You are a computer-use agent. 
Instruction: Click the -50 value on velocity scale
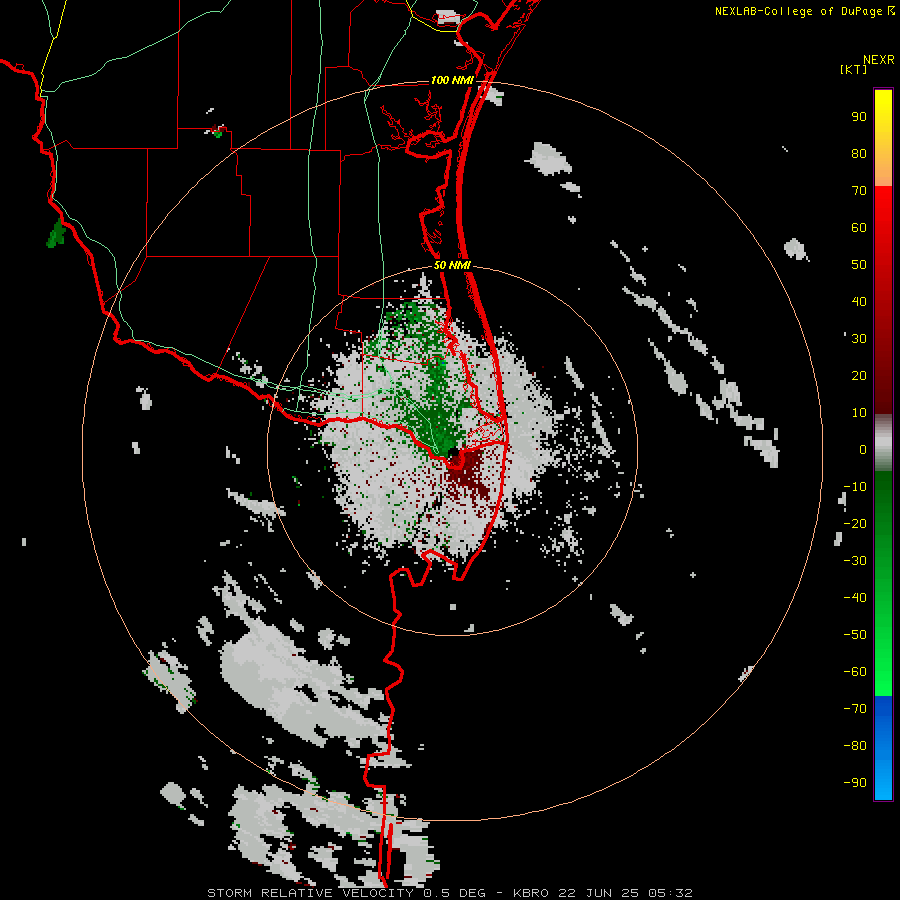[855, 634]
